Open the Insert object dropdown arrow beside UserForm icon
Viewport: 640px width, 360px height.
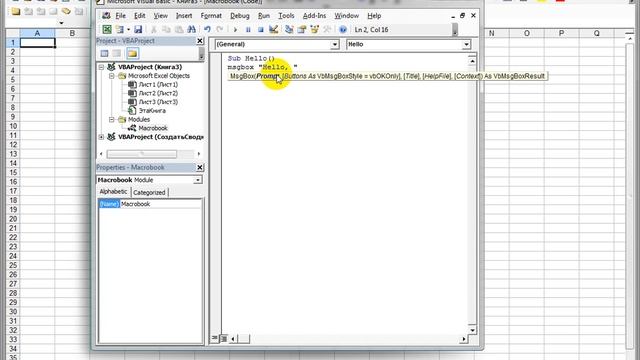(x=128, y=29)
